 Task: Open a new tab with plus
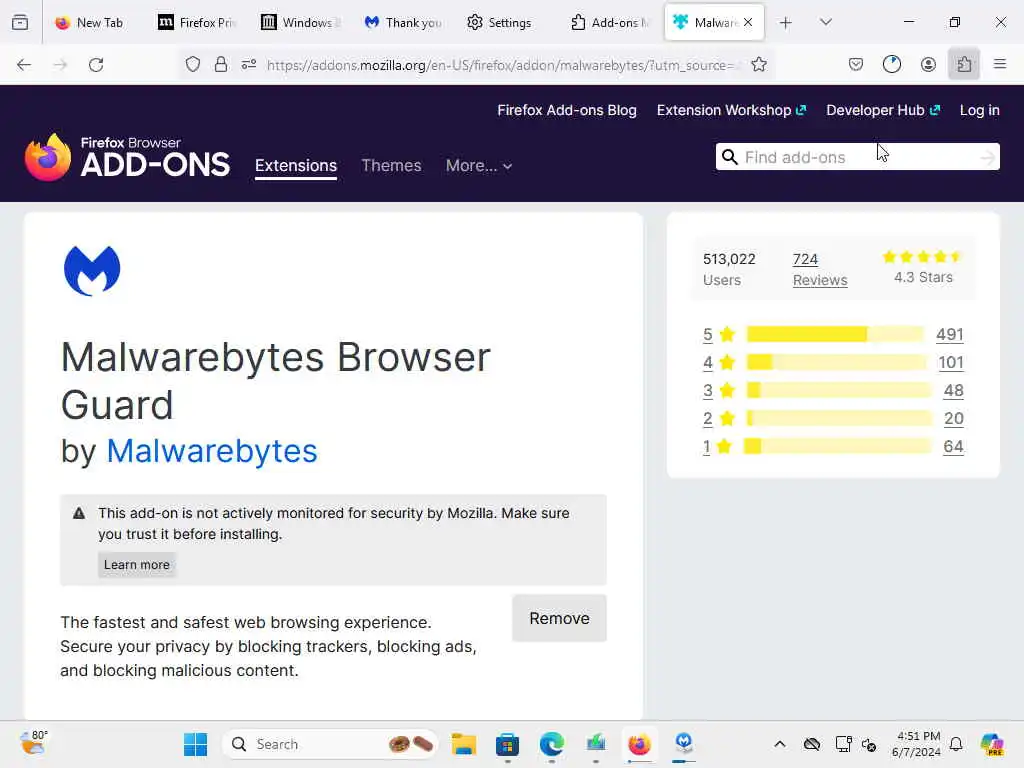click(x=786, y=23)
